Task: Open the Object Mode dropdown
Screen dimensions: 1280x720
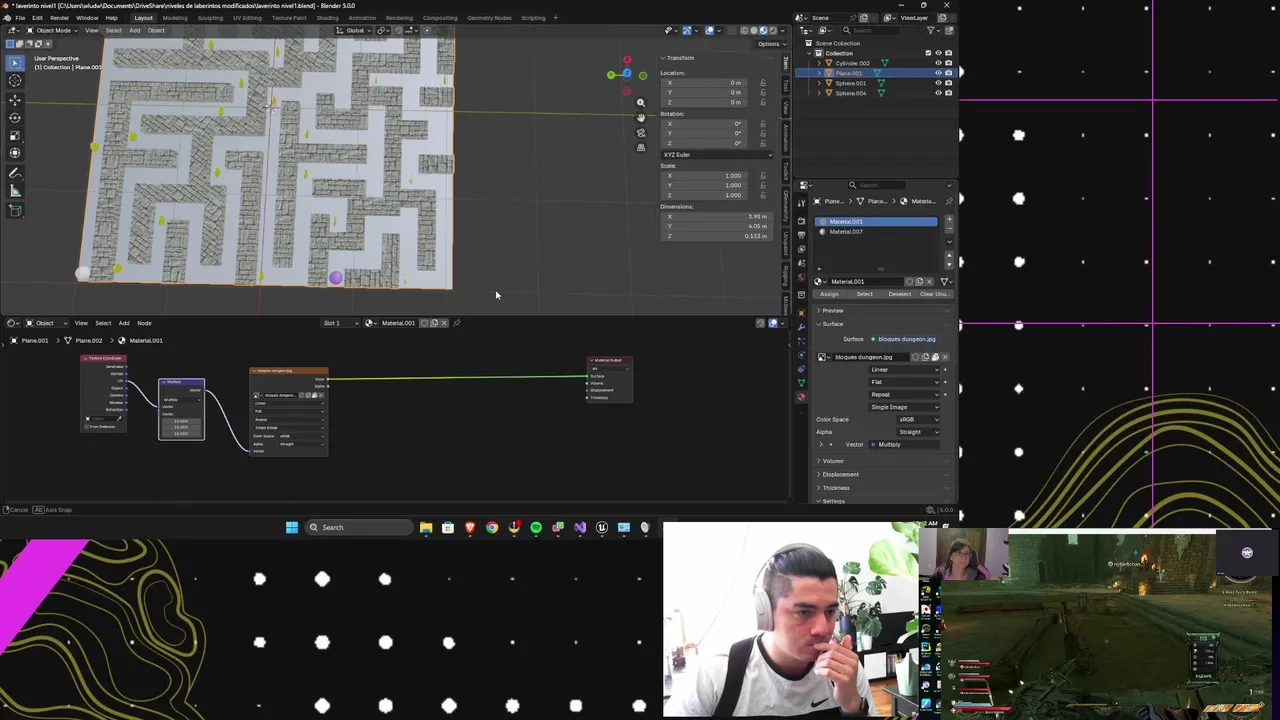Action: 52,30
